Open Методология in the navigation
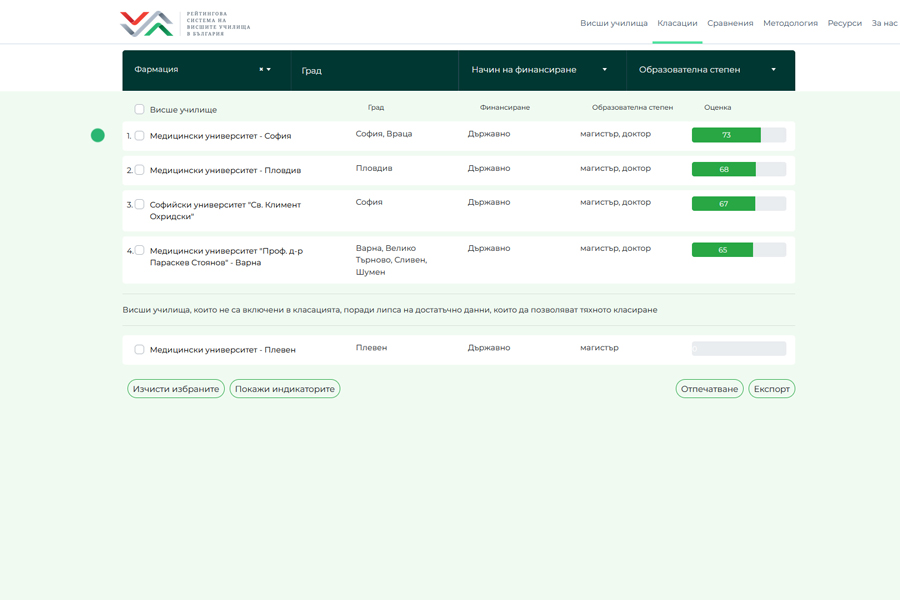Viewport: 900px width, 600px height. point(790,23)
